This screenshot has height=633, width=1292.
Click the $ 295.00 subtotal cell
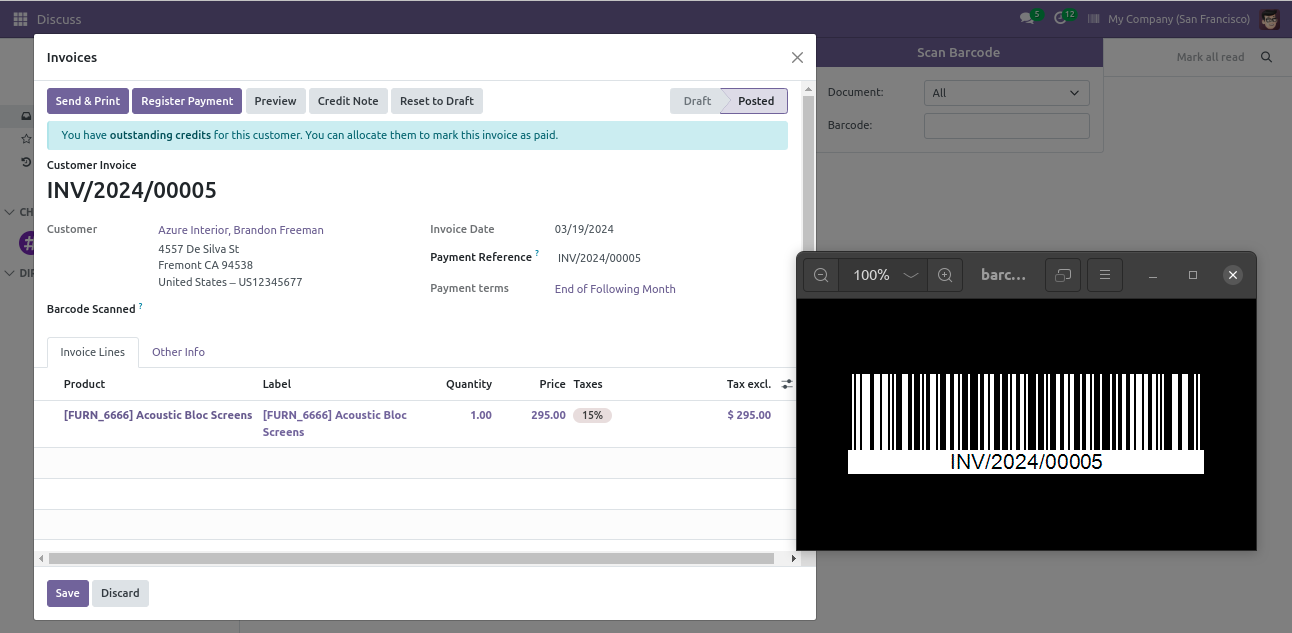click(x=749, y=415)
